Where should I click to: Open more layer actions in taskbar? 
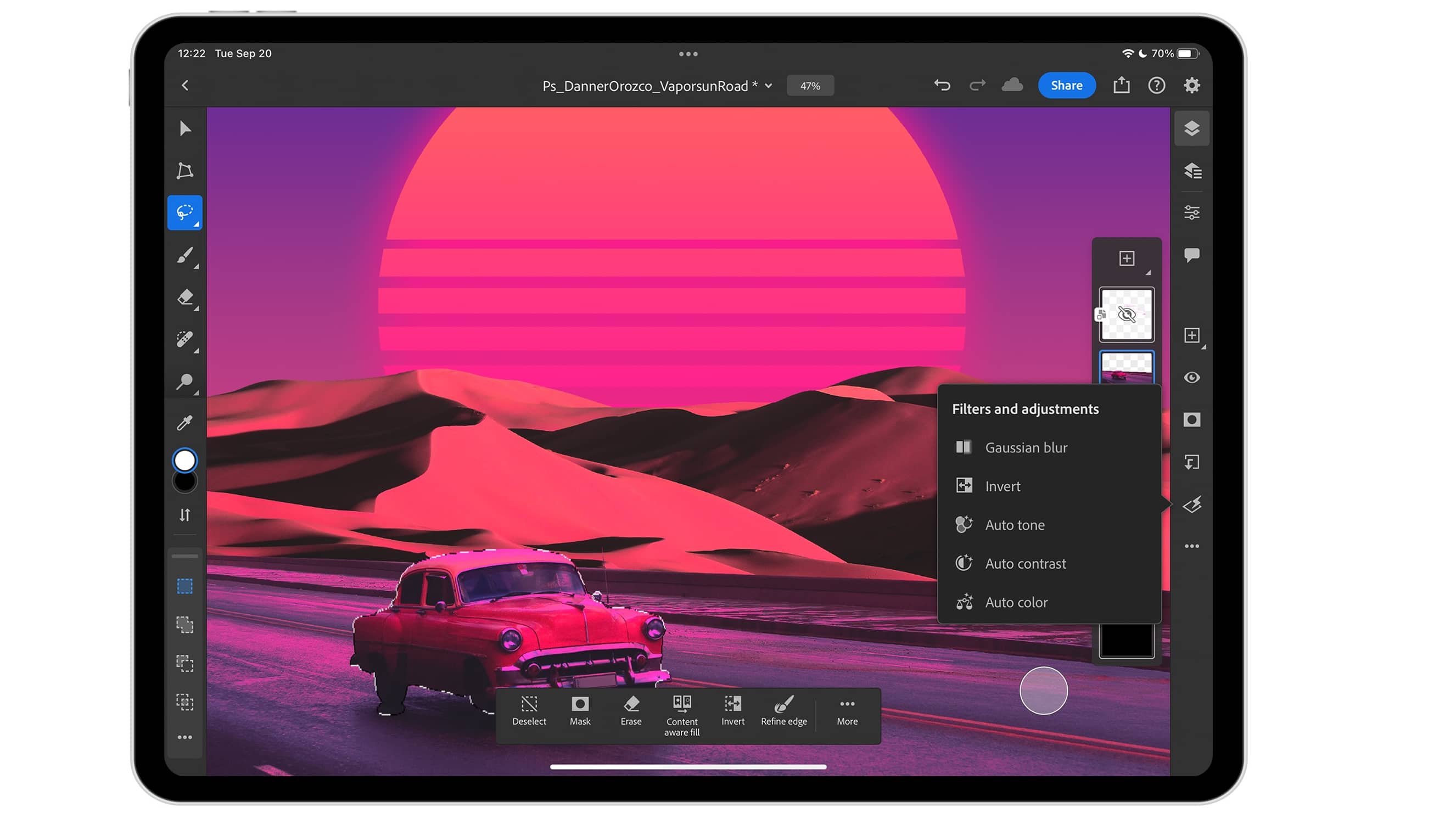point(1191,546)
